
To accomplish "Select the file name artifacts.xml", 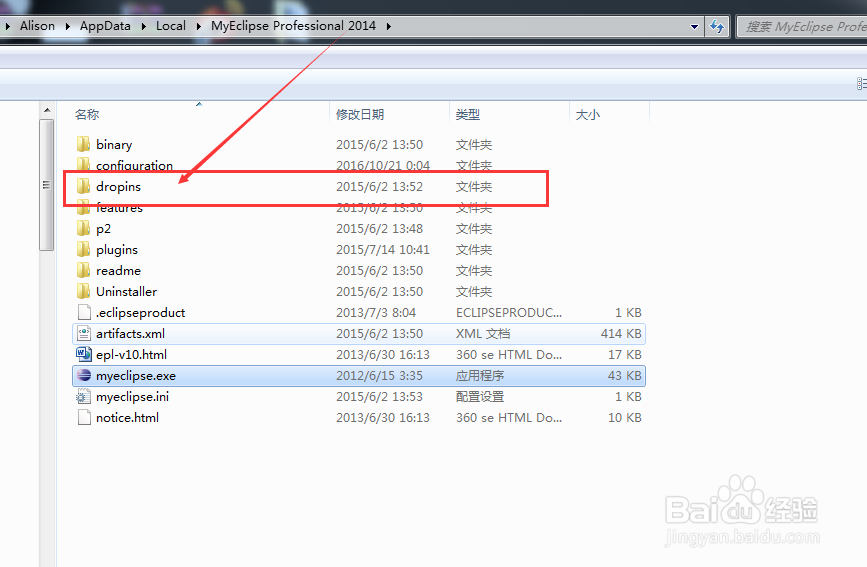I will (x=130, y=334).
